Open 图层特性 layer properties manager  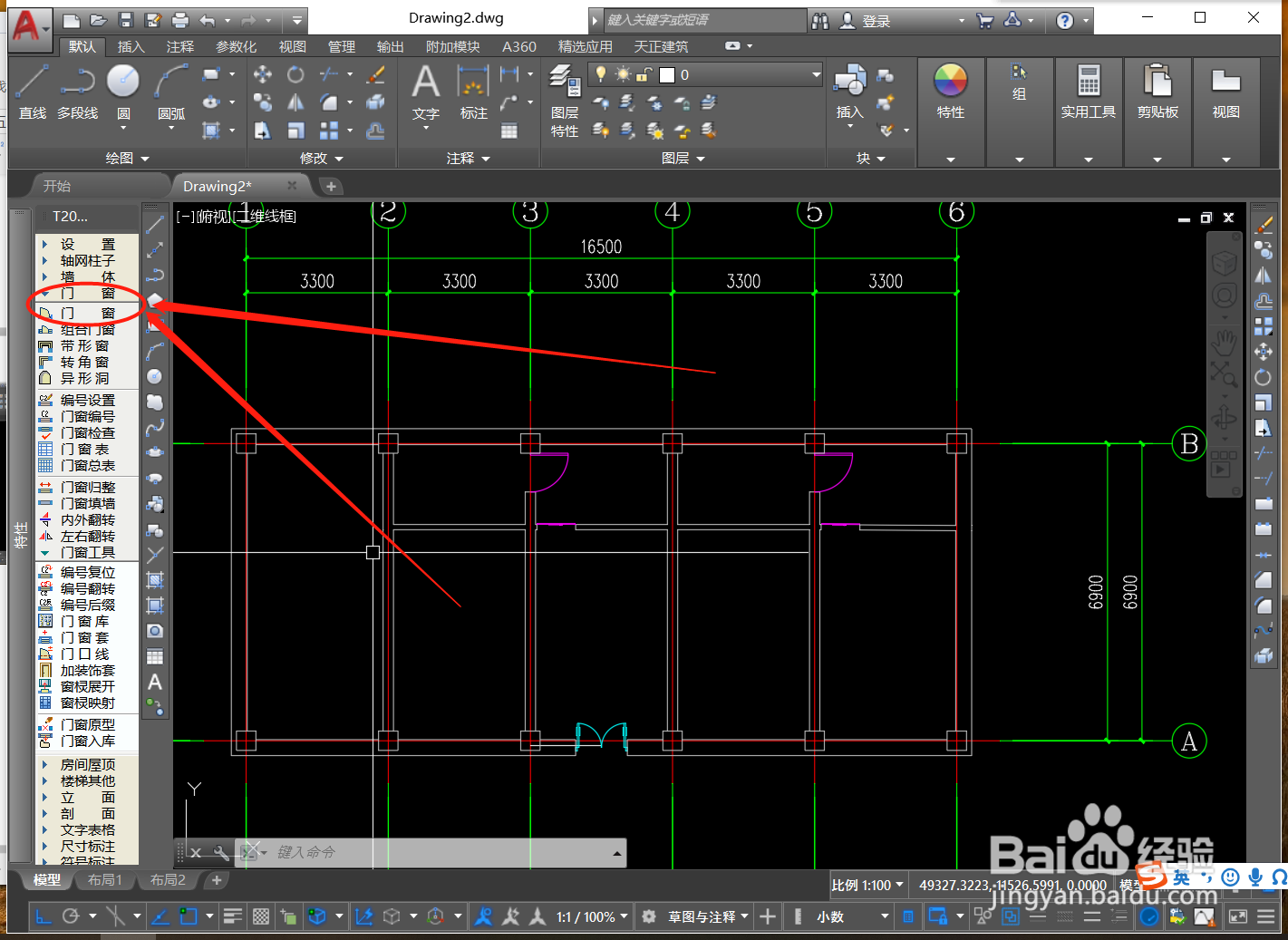tap(565, 101)
